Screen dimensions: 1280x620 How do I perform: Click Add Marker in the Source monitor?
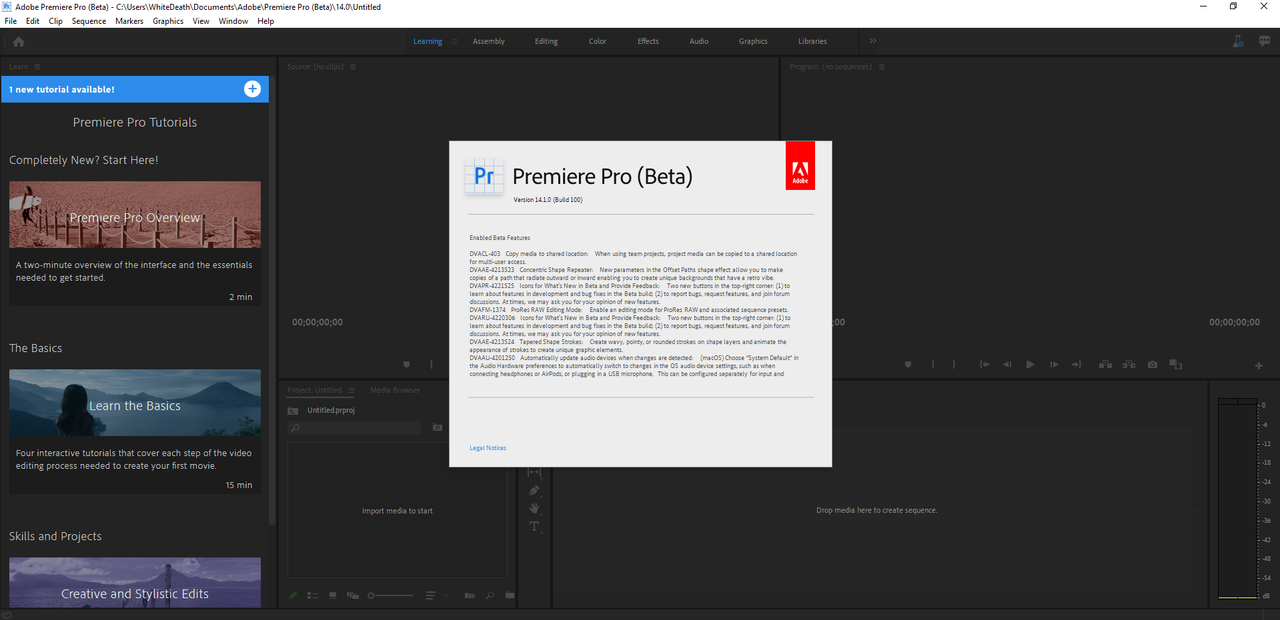406,364
